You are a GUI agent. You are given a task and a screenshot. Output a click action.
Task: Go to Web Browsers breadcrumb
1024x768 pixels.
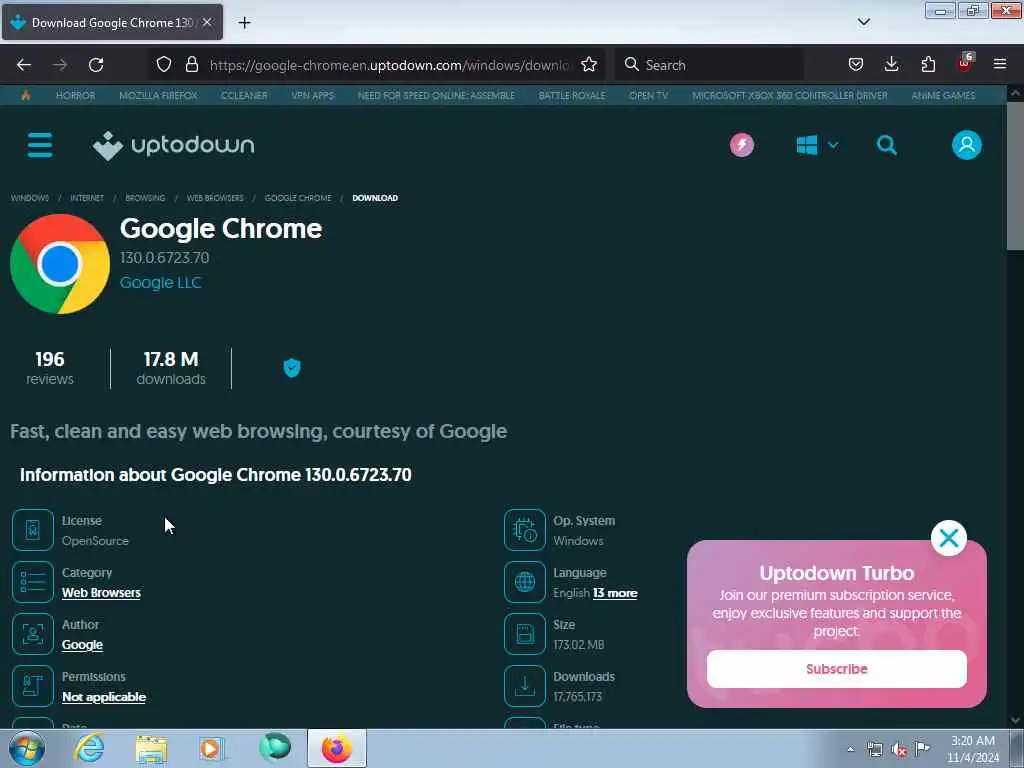pos(215,198)
